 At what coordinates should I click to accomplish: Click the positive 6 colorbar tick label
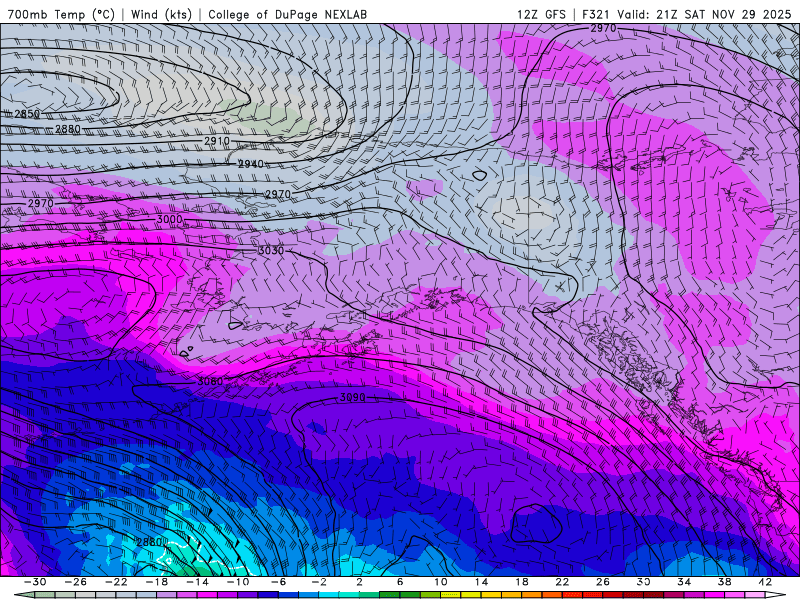[400, 582]
